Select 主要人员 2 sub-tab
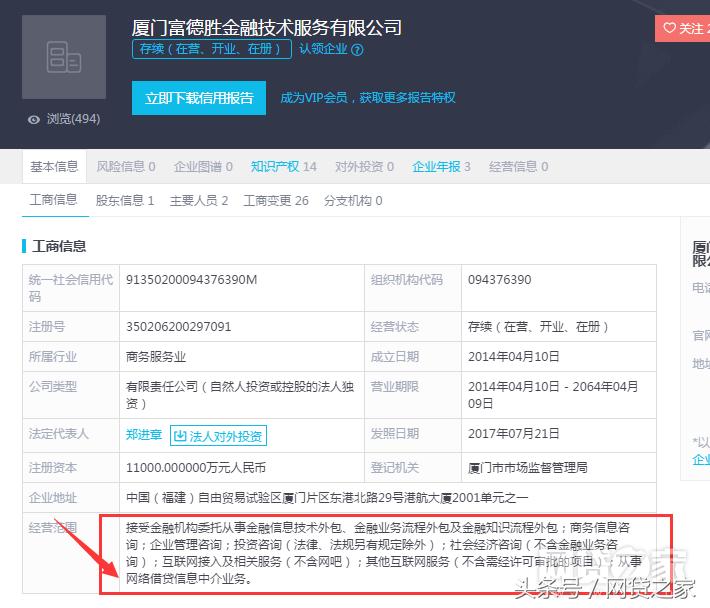The image size is (710, 608). 199,200
